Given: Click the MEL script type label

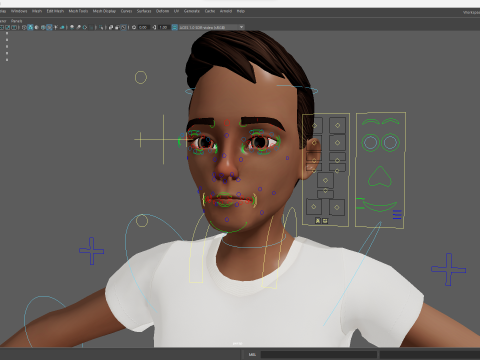Looking at the screenshot, I should click(x=252, y=354).
